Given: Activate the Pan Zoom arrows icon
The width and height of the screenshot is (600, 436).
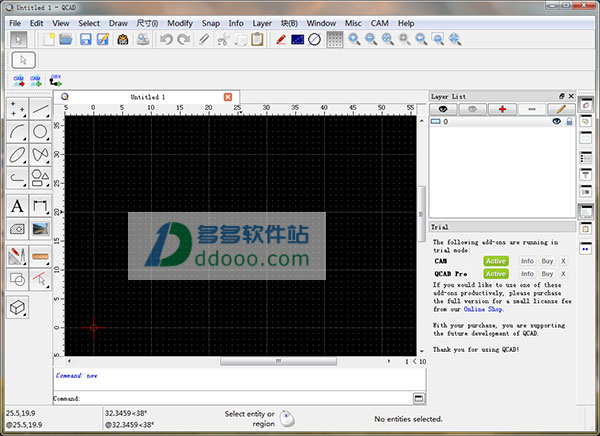Looking at the screenshot, I should (455, 39).
